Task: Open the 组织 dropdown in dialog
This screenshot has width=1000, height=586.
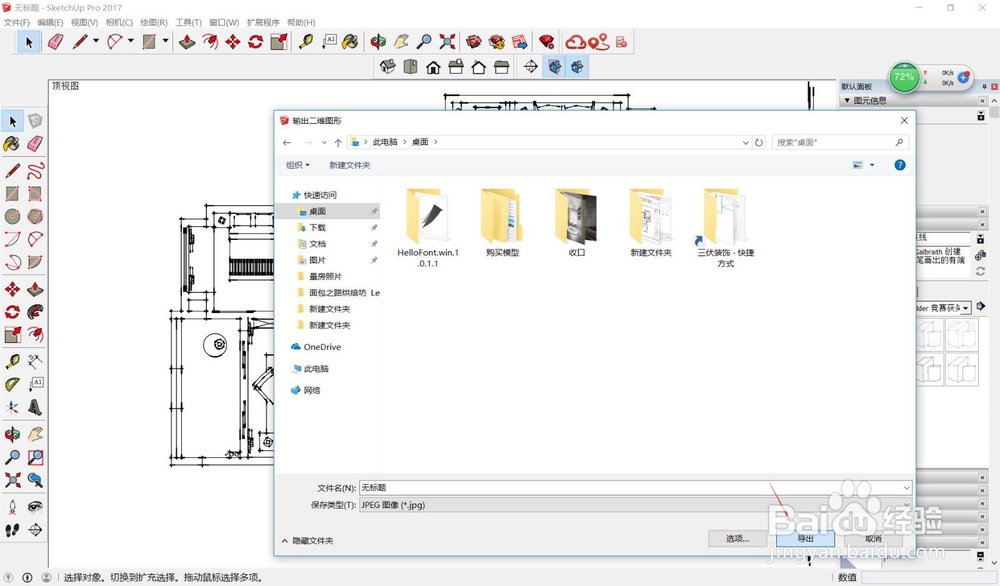Action: 298,165
